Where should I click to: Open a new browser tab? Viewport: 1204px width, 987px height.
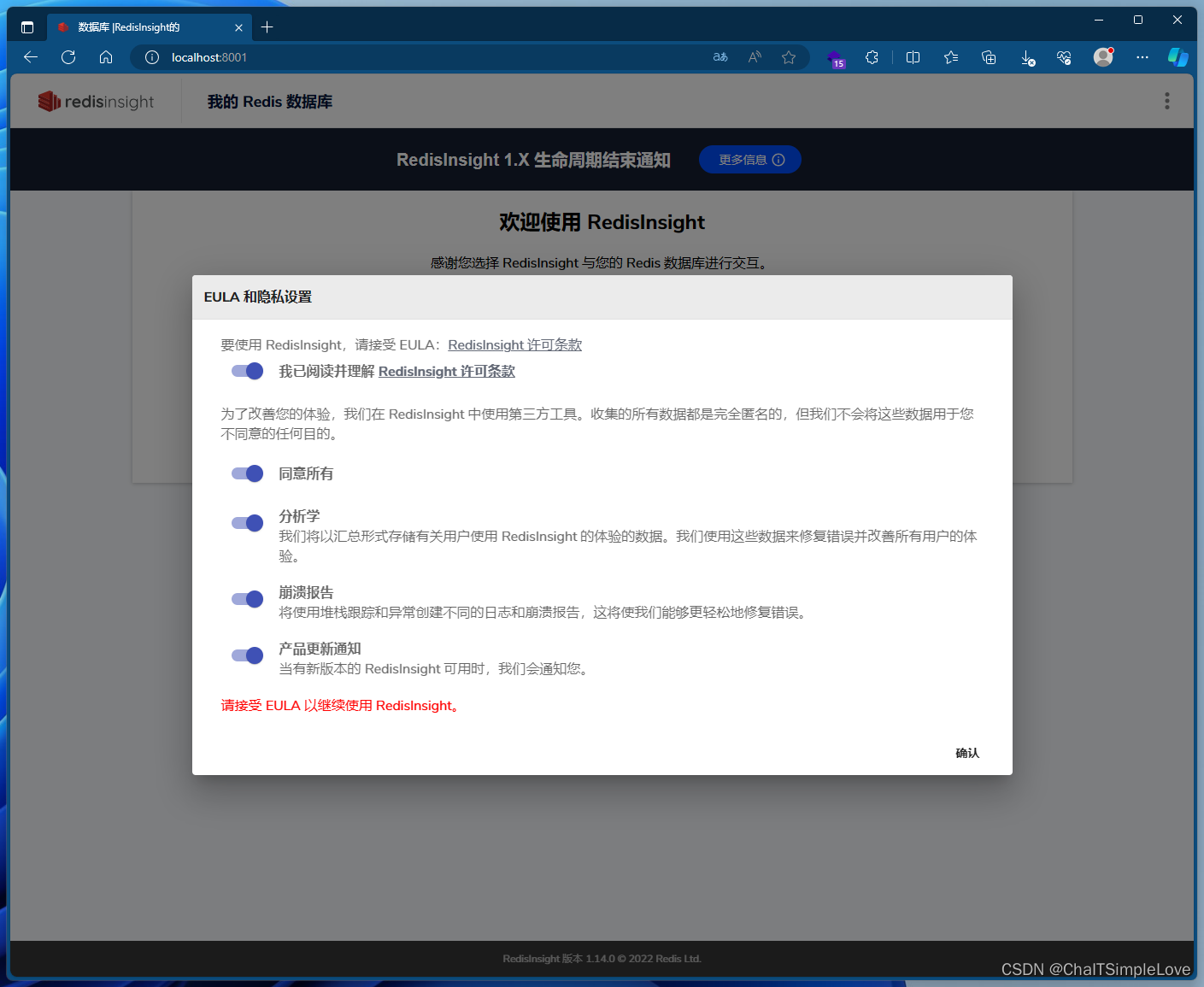(267, 27)
